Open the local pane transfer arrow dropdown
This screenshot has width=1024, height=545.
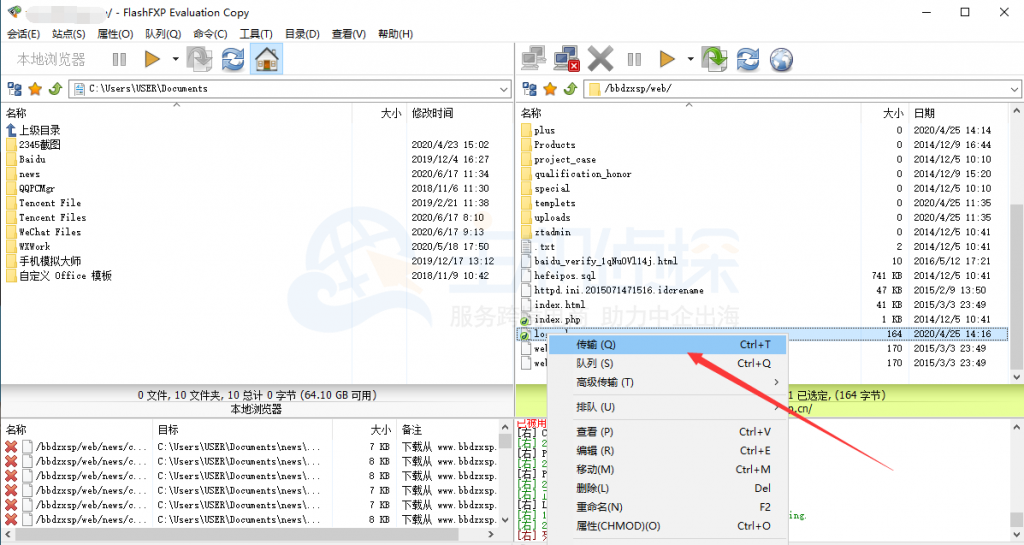175,59
